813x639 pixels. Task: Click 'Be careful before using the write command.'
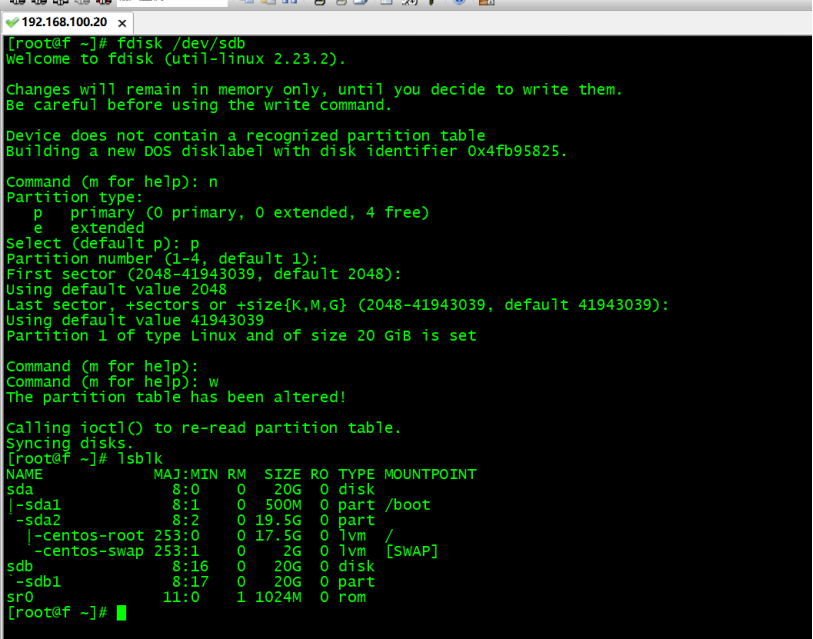[199, 105]
